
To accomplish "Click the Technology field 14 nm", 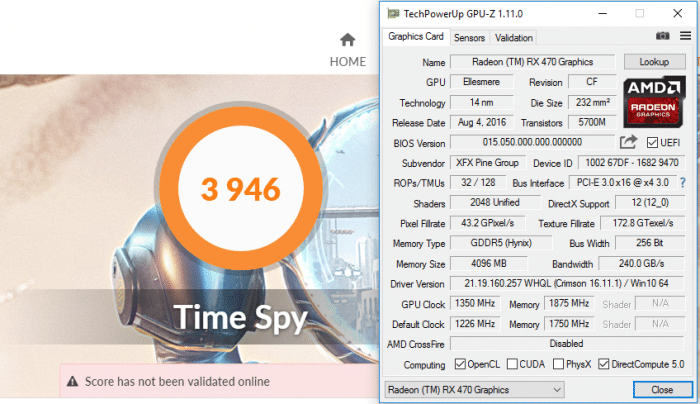I will click(481, 103).
